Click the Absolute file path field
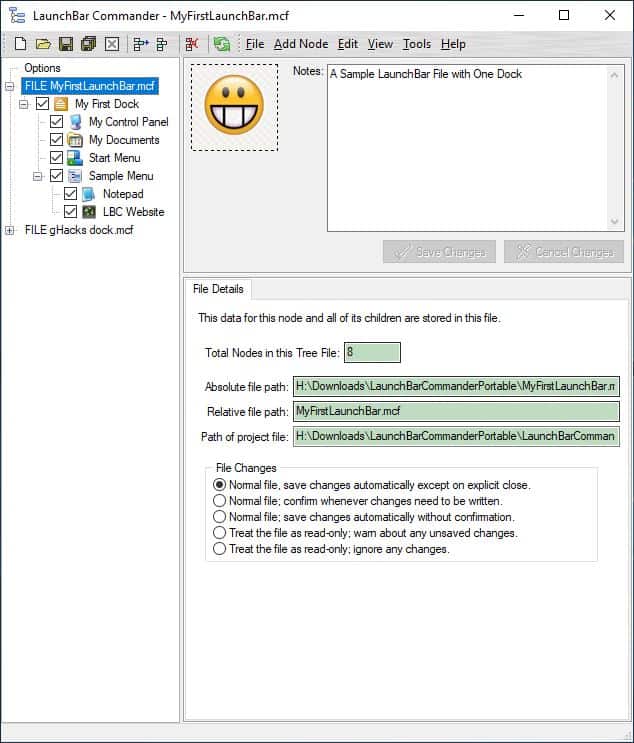The height and width of the screenshot is (743, 634). tap(456, 387)
